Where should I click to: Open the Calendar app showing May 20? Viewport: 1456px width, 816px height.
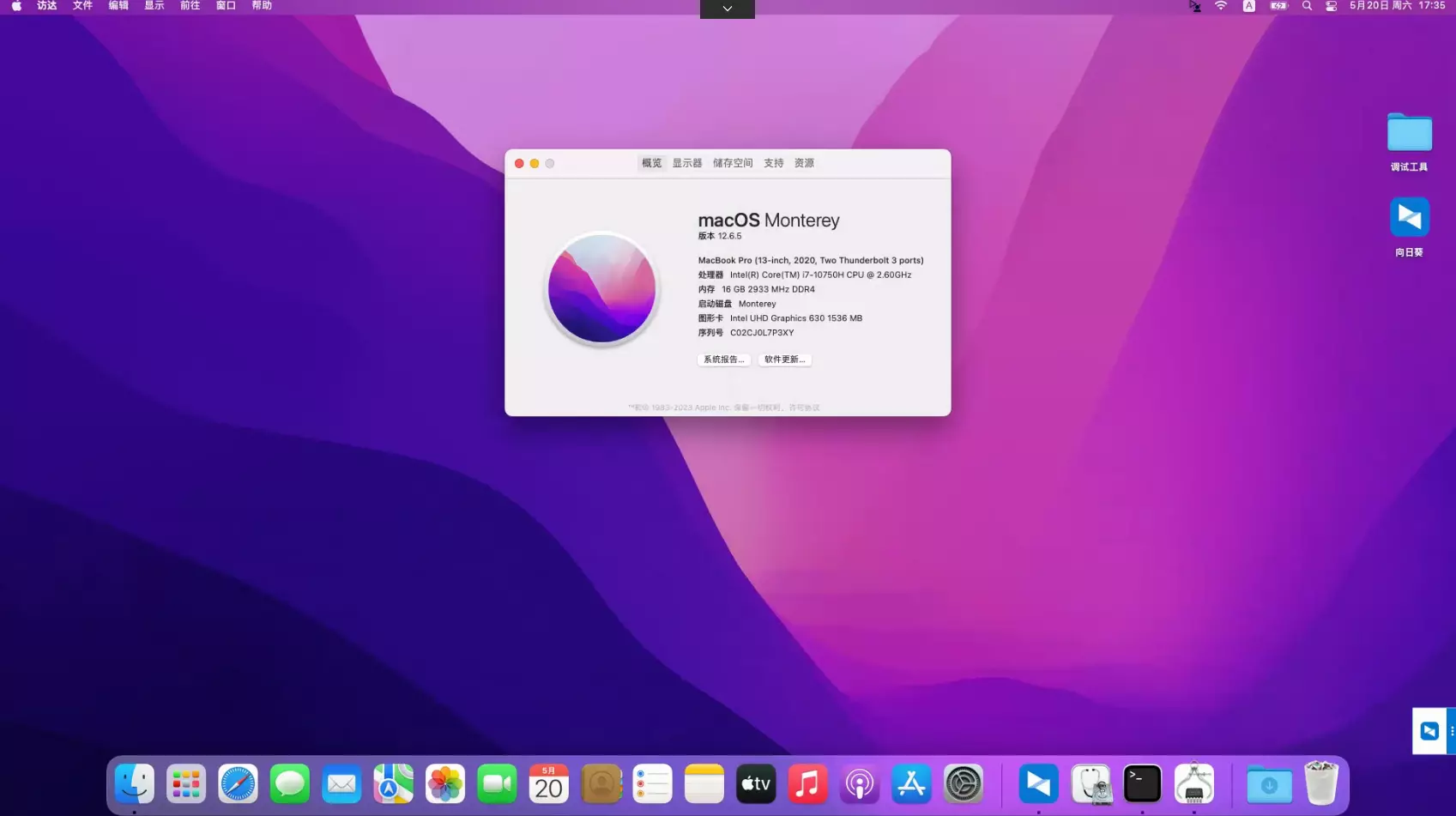(x=548, y=783)
